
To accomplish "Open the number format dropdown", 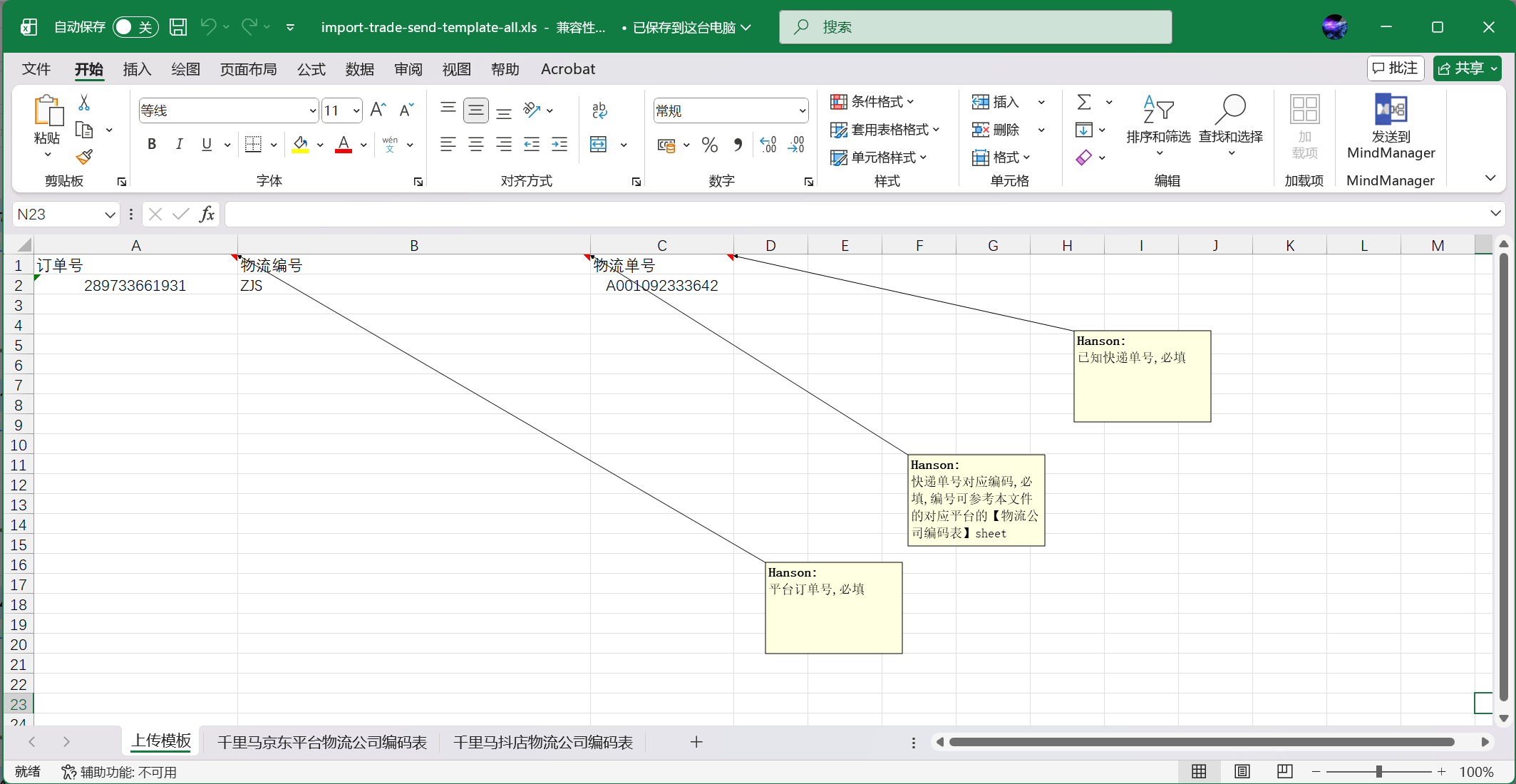I will [x=802, y=110].
